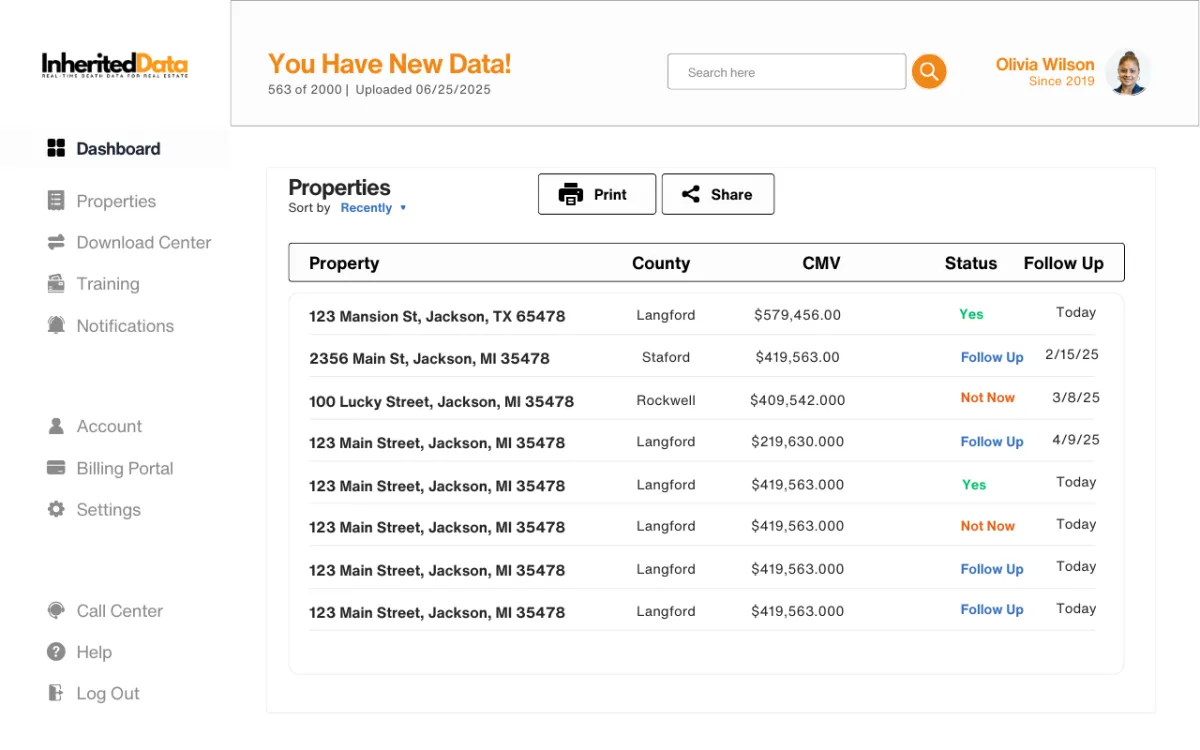This screenshot has height=750, width=1200.
Task: Click the Notifications bell icon
Action: 56,325
